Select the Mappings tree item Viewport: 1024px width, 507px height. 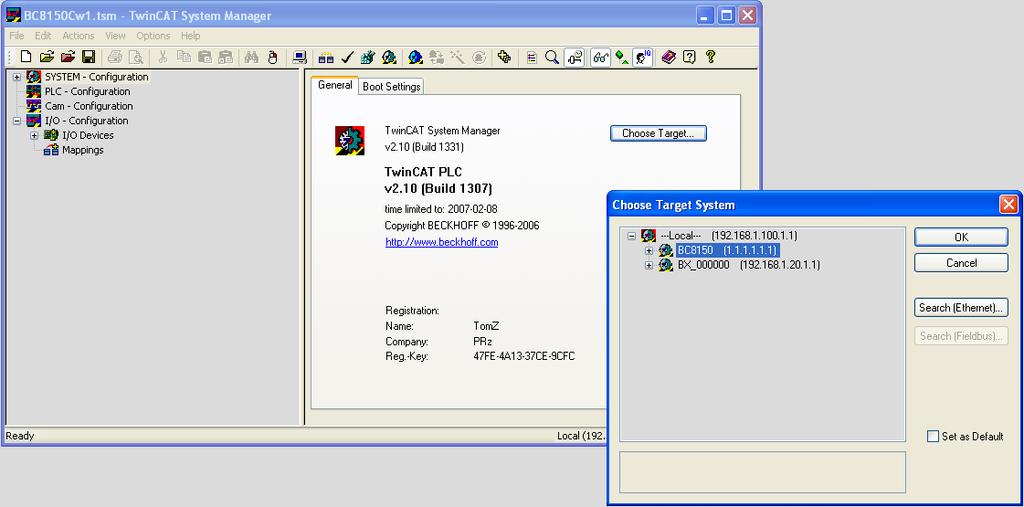coord(82,150)
